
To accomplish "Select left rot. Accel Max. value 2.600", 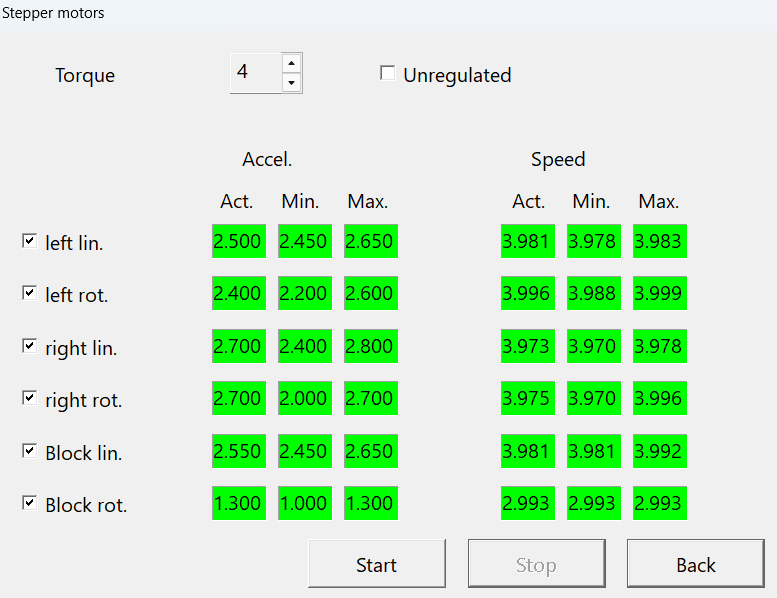I will pyautogui.click(x=371, y=293).
